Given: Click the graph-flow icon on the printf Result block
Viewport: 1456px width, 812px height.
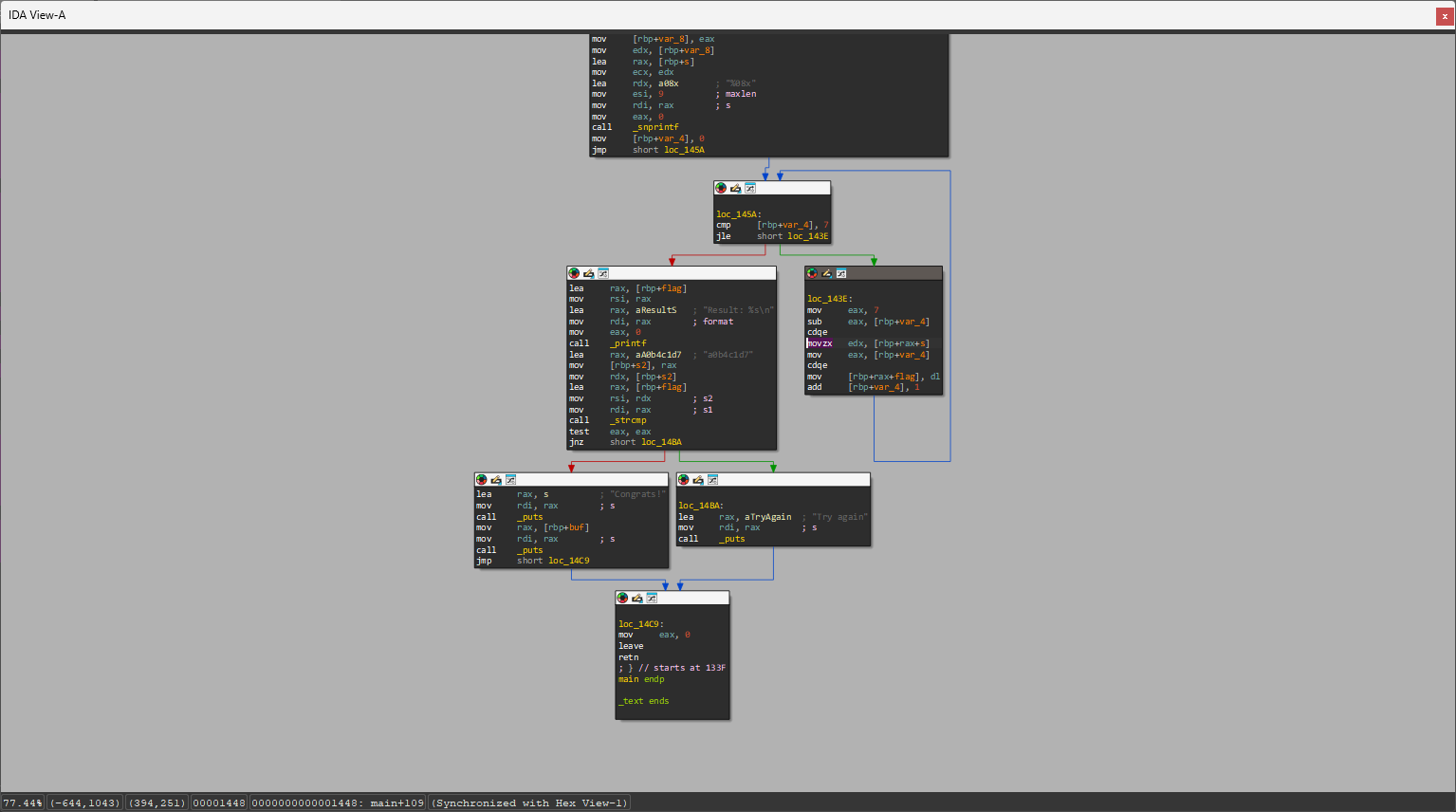Looking at the screenshot, I should [x=603, y=273].
